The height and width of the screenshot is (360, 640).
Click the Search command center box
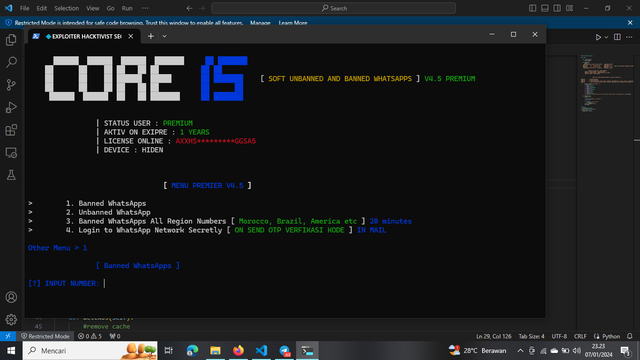333,8
